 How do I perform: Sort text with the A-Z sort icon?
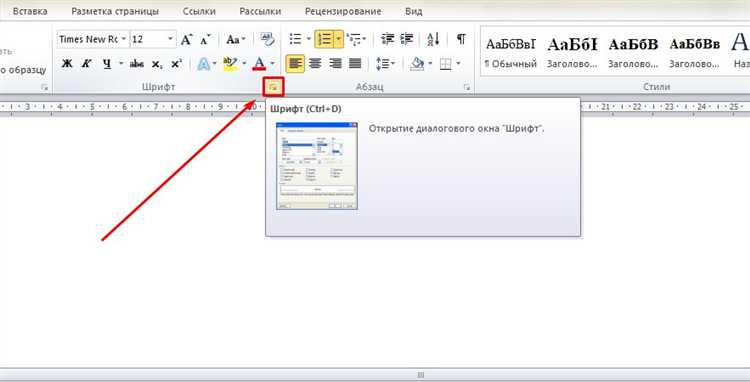[x=433, y=39]
